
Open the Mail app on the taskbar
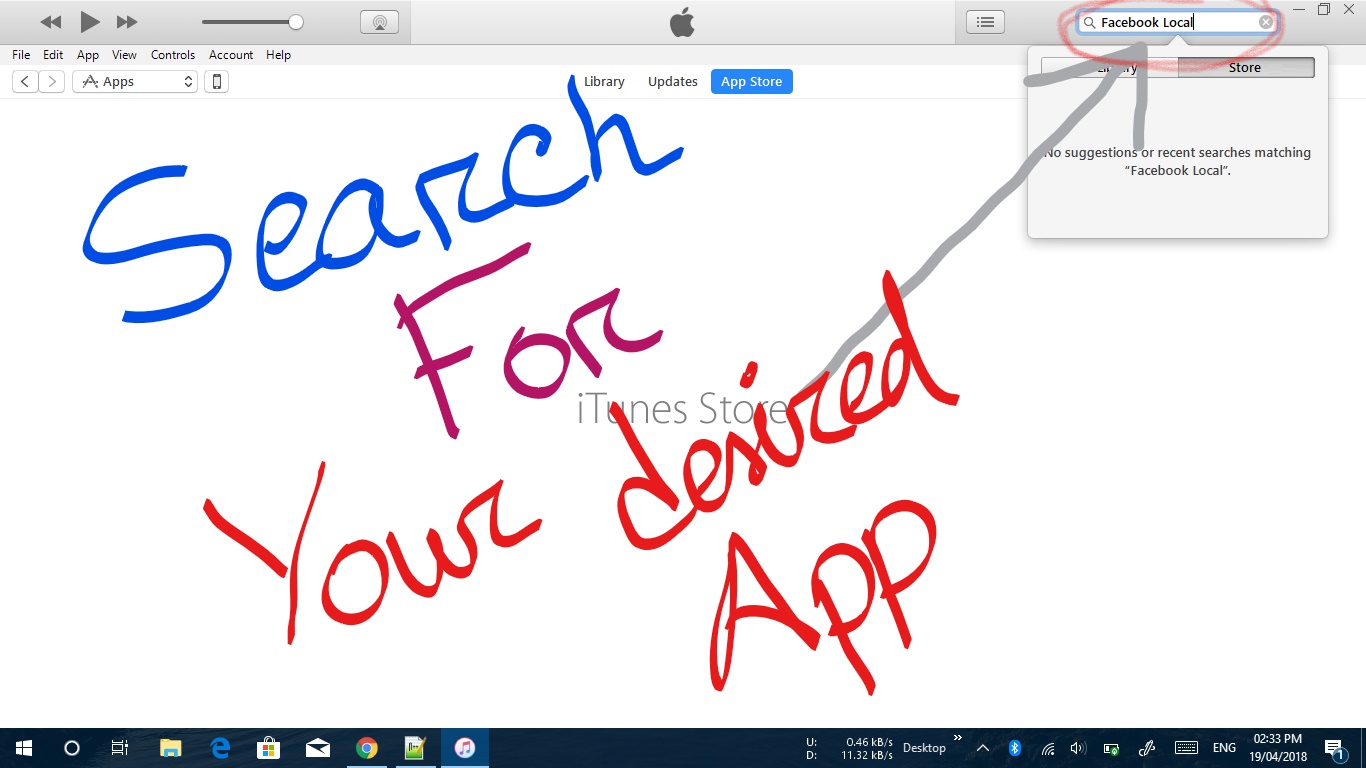pyautogui.click(x=318, y=748)
